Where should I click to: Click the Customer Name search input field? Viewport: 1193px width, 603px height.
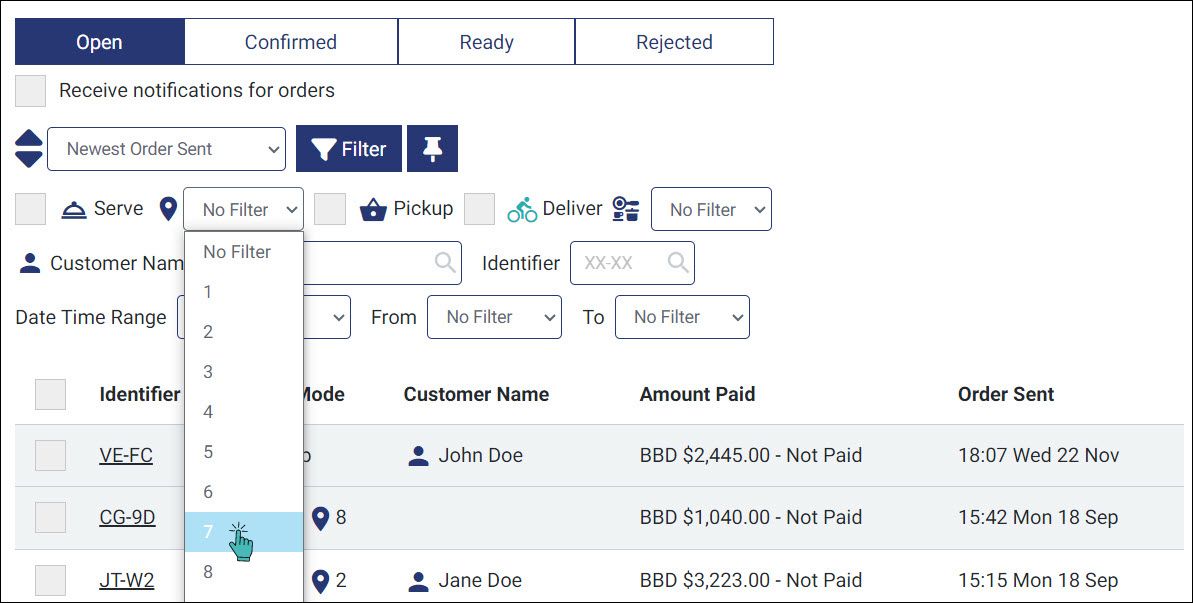pos(382,263)
